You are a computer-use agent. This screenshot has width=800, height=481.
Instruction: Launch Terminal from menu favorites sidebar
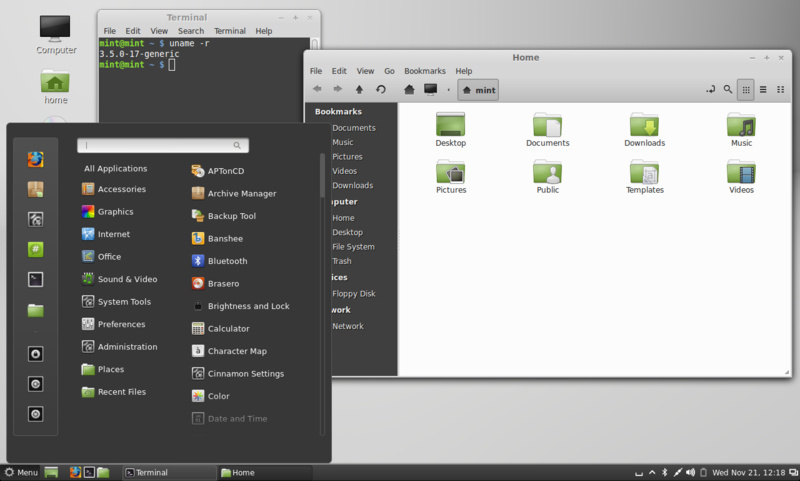[x=35, y=279]
